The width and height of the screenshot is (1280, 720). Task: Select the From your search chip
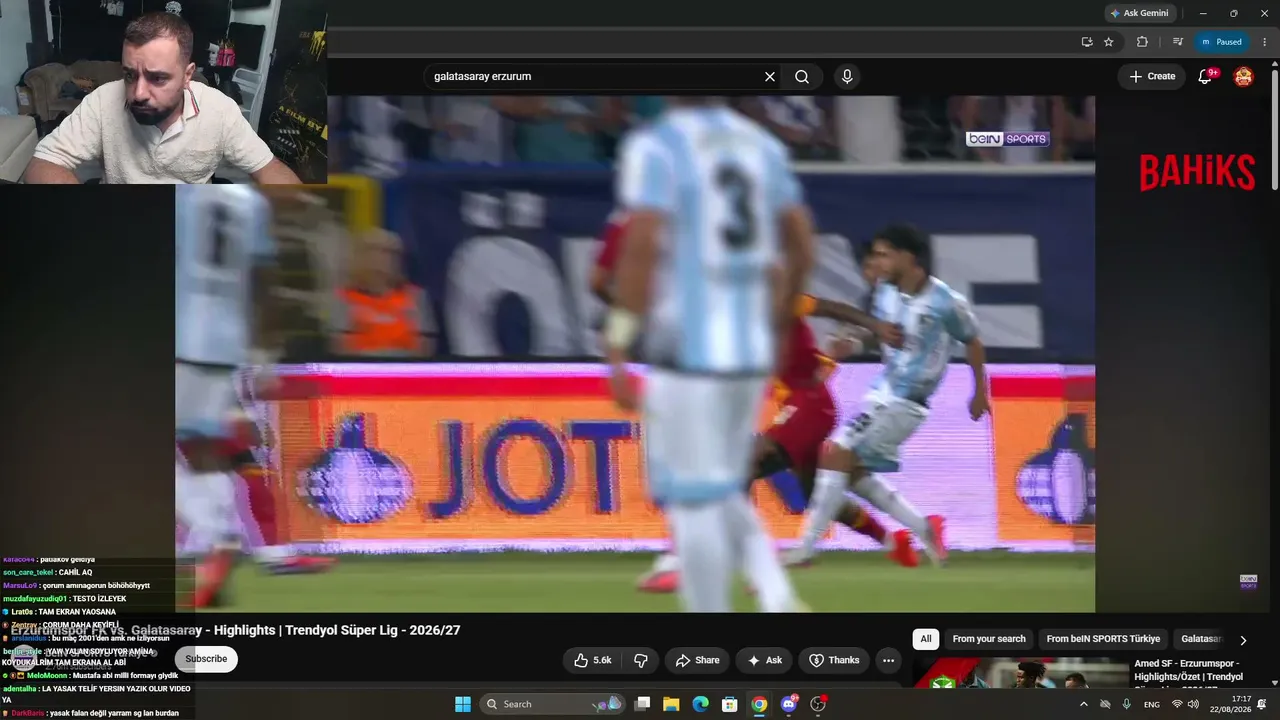coord(989,639)
